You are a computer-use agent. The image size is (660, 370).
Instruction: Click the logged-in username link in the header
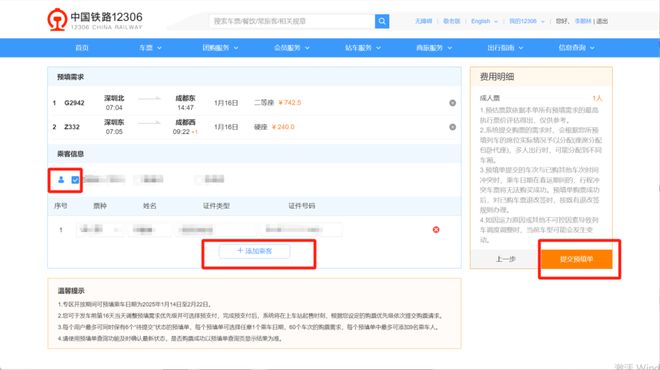tap(583, 21)
